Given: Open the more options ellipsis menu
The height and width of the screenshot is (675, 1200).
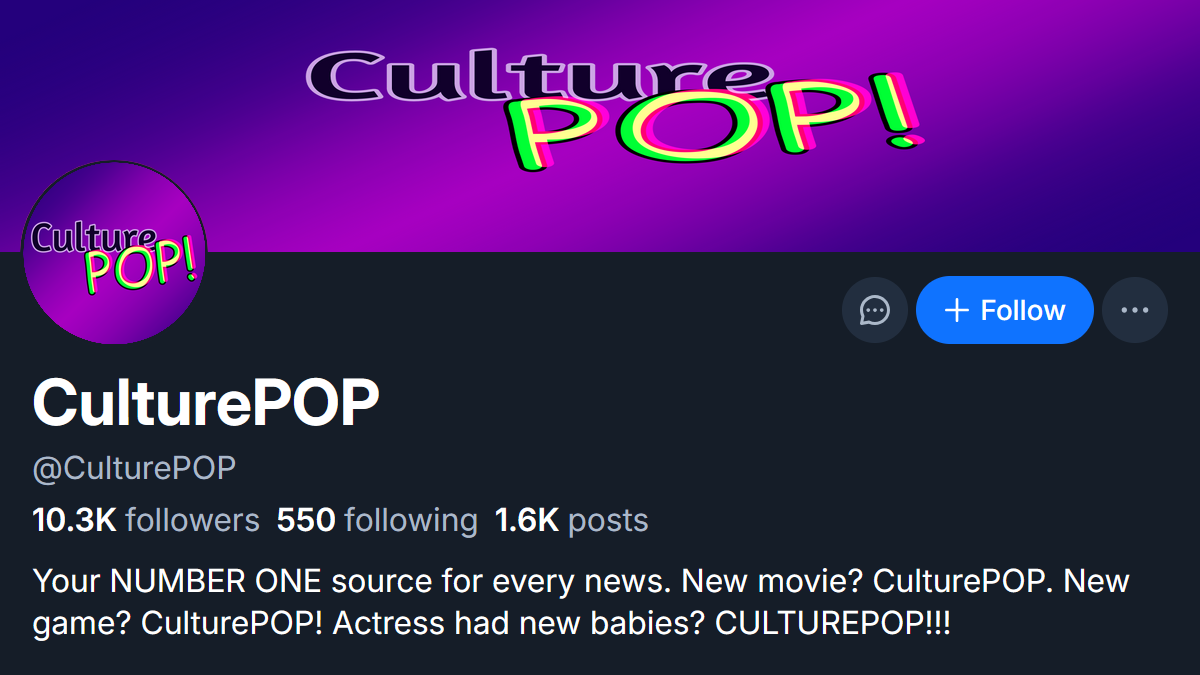Looking at the screenshot, I should point(1135,310).
